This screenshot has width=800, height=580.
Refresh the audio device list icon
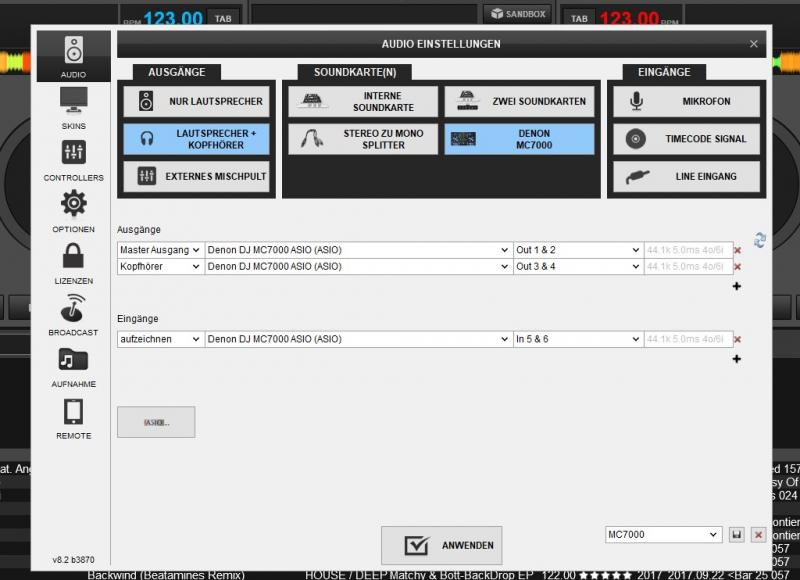(760, 240)
